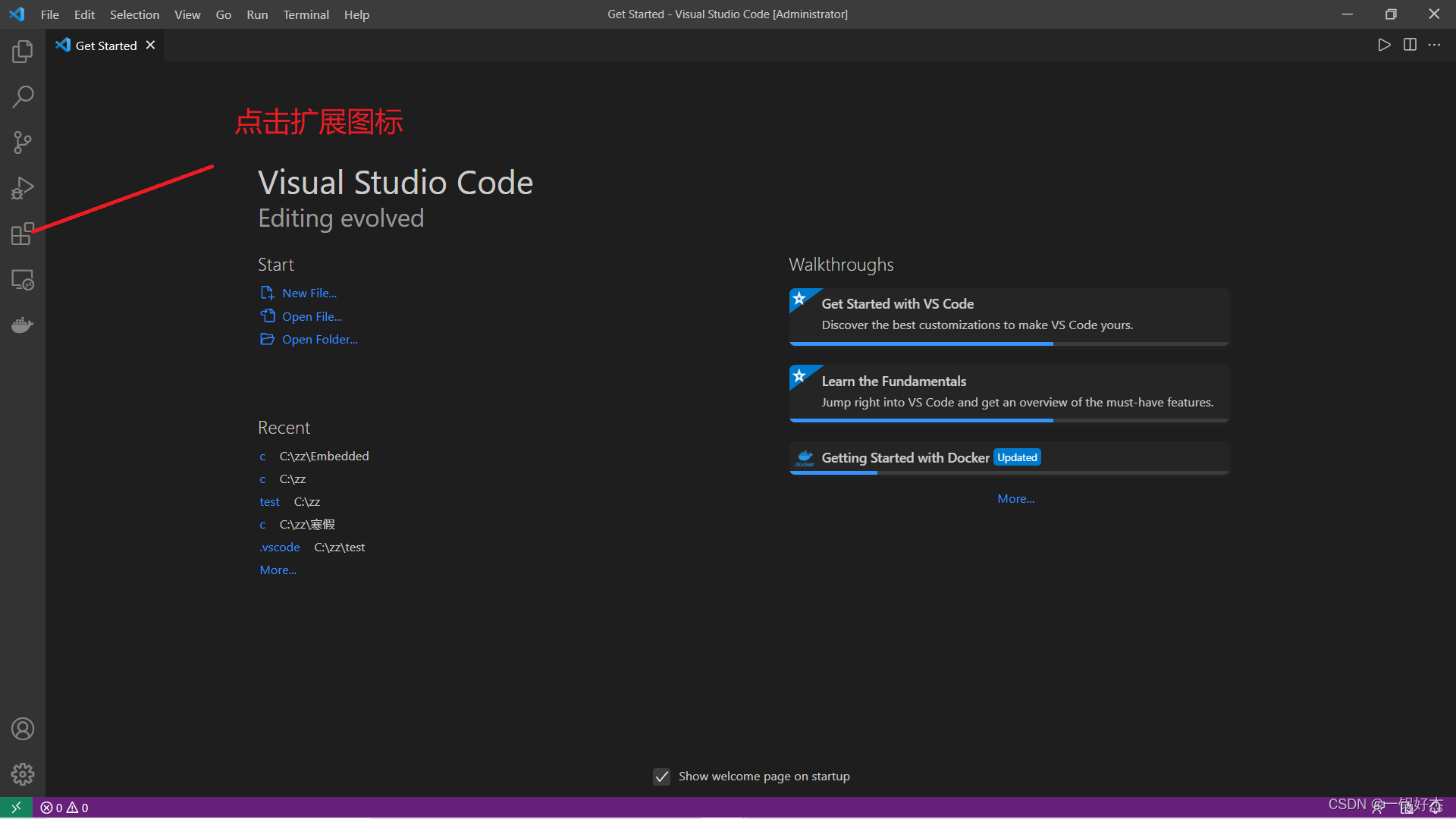Click the Open File icon
This screenshot has height=819, width=1456.
pos(267,315)
